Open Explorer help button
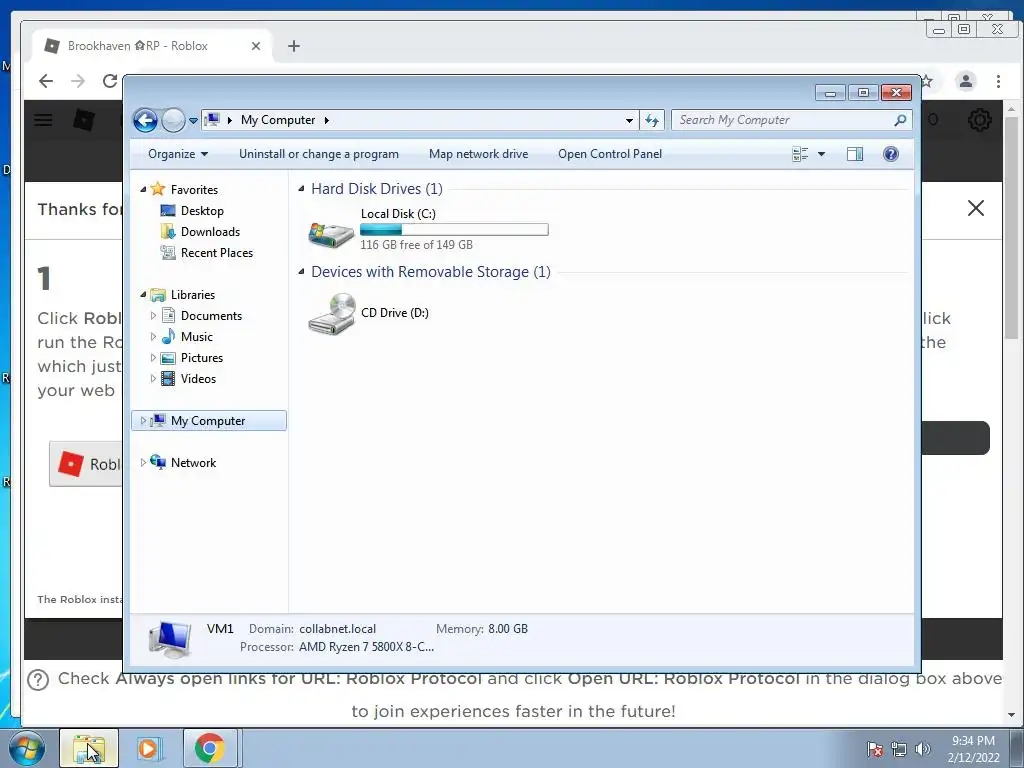This screenshot has height=768, width=1024. (x=891, y=154)
